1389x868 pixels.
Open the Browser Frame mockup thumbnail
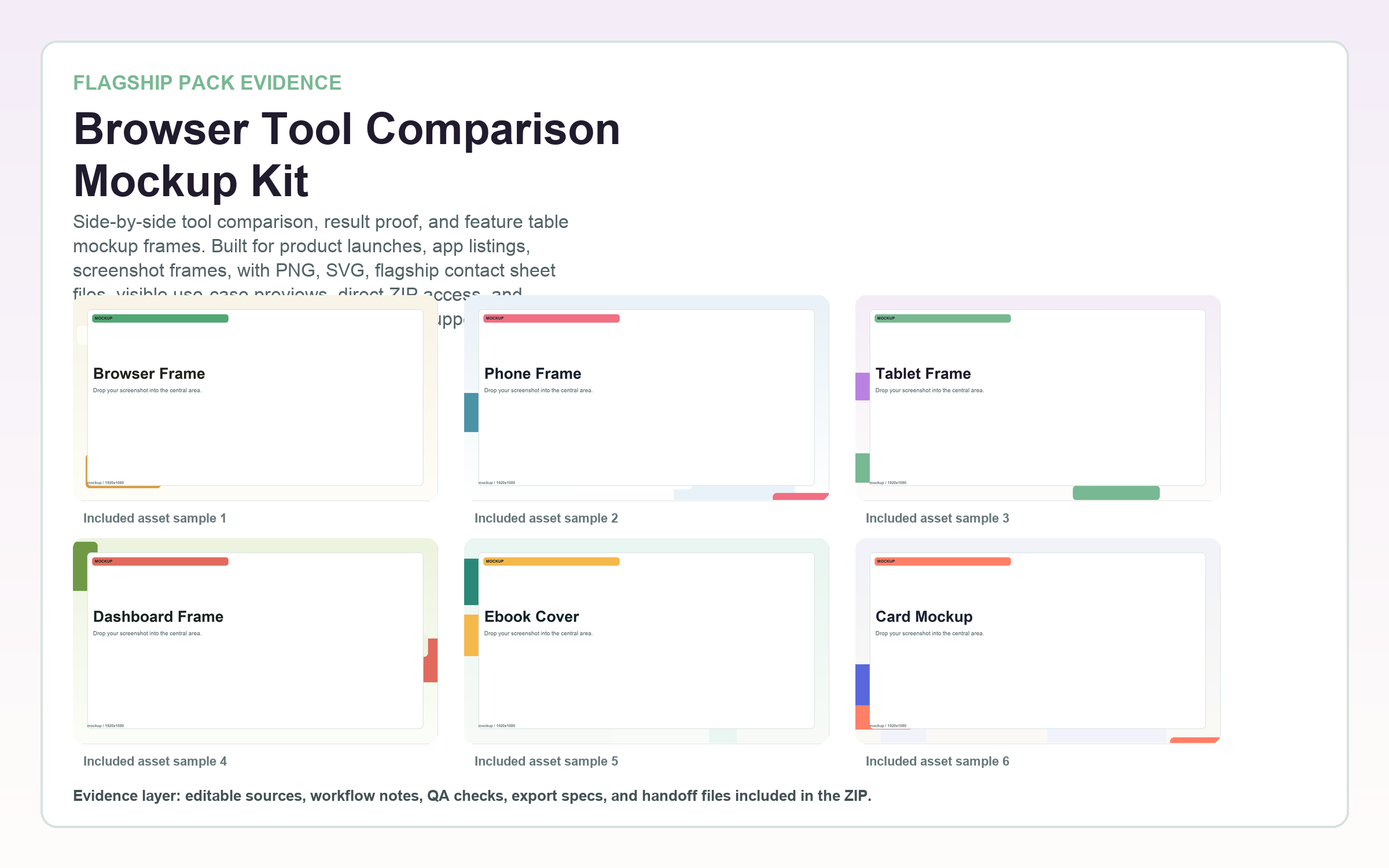pyautogui.click(x=255, y=398)
